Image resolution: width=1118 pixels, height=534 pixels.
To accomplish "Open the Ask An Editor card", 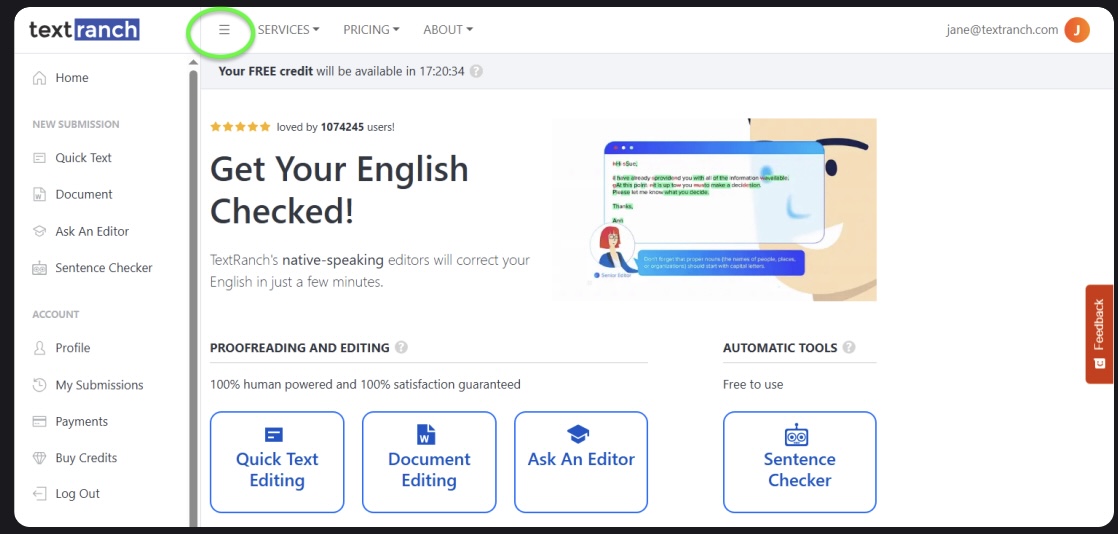I will coord(581,462).
